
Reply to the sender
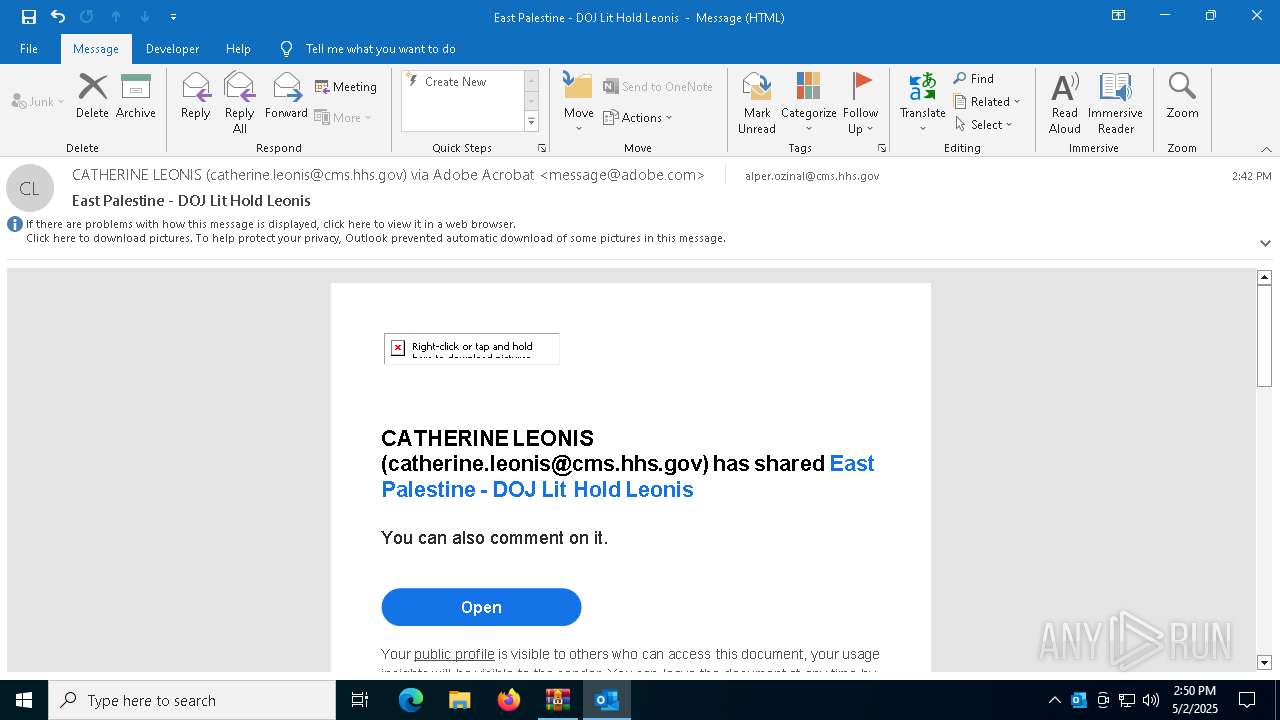point(196,96)
